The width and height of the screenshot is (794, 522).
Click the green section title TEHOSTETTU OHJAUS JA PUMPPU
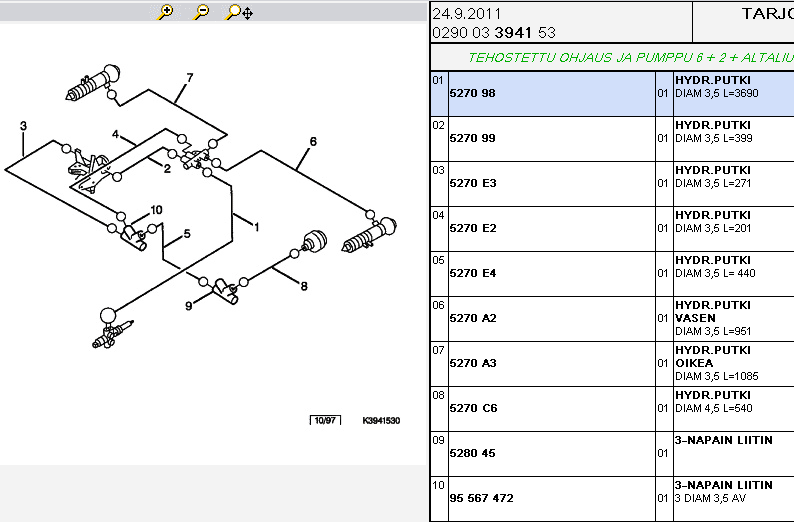click(x=632, y=58)
